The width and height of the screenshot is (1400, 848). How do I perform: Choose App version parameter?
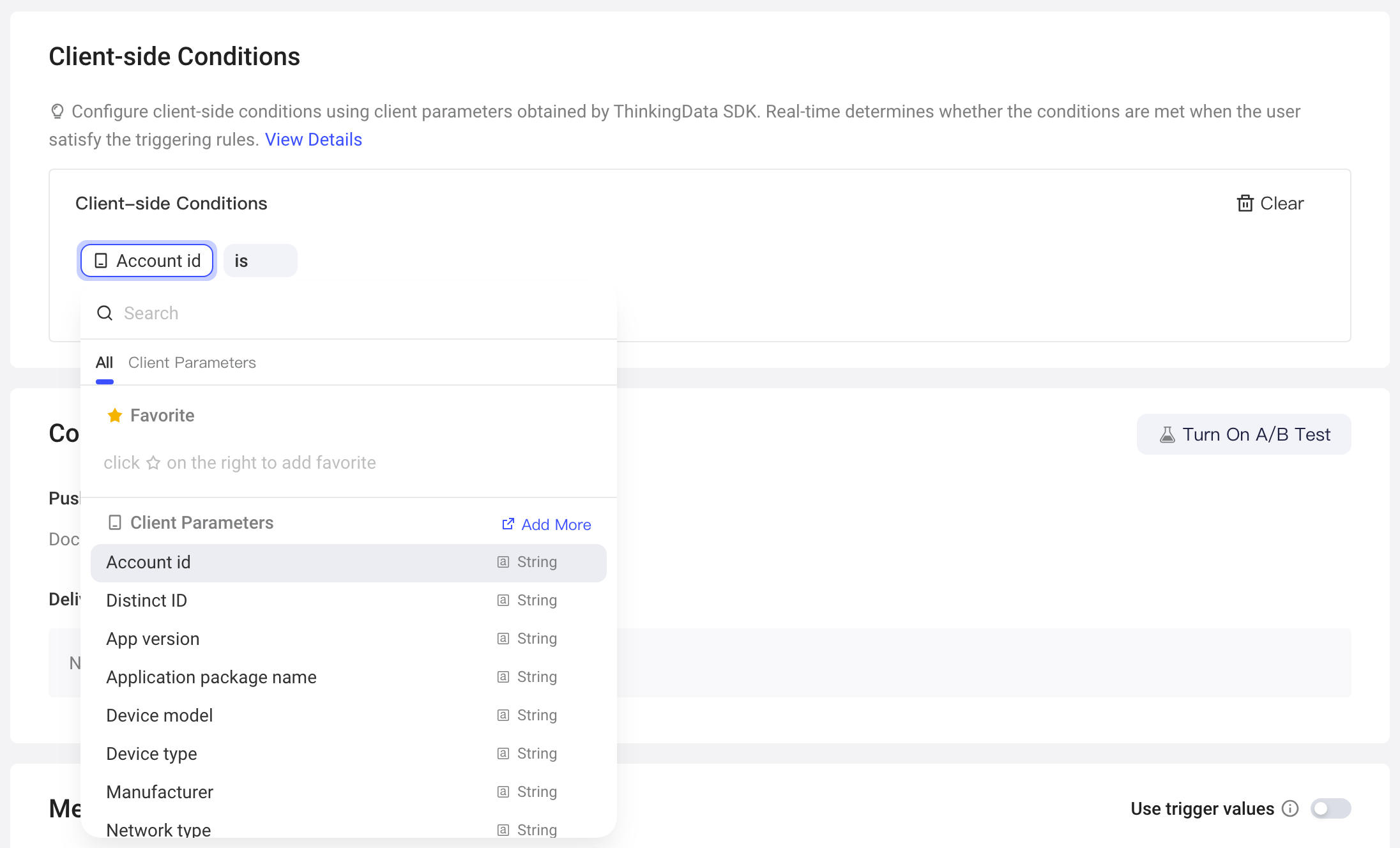click(x=349, y=639)
